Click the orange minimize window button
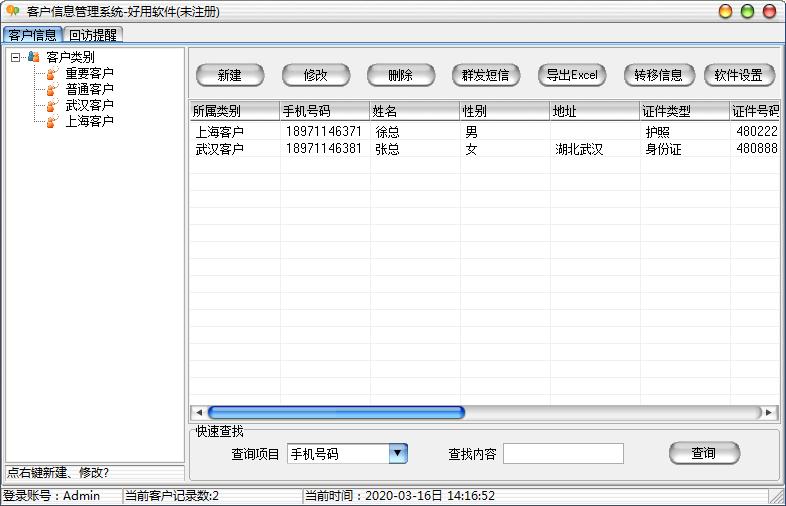The image size is (786, 506). click(x=725, y=11)
